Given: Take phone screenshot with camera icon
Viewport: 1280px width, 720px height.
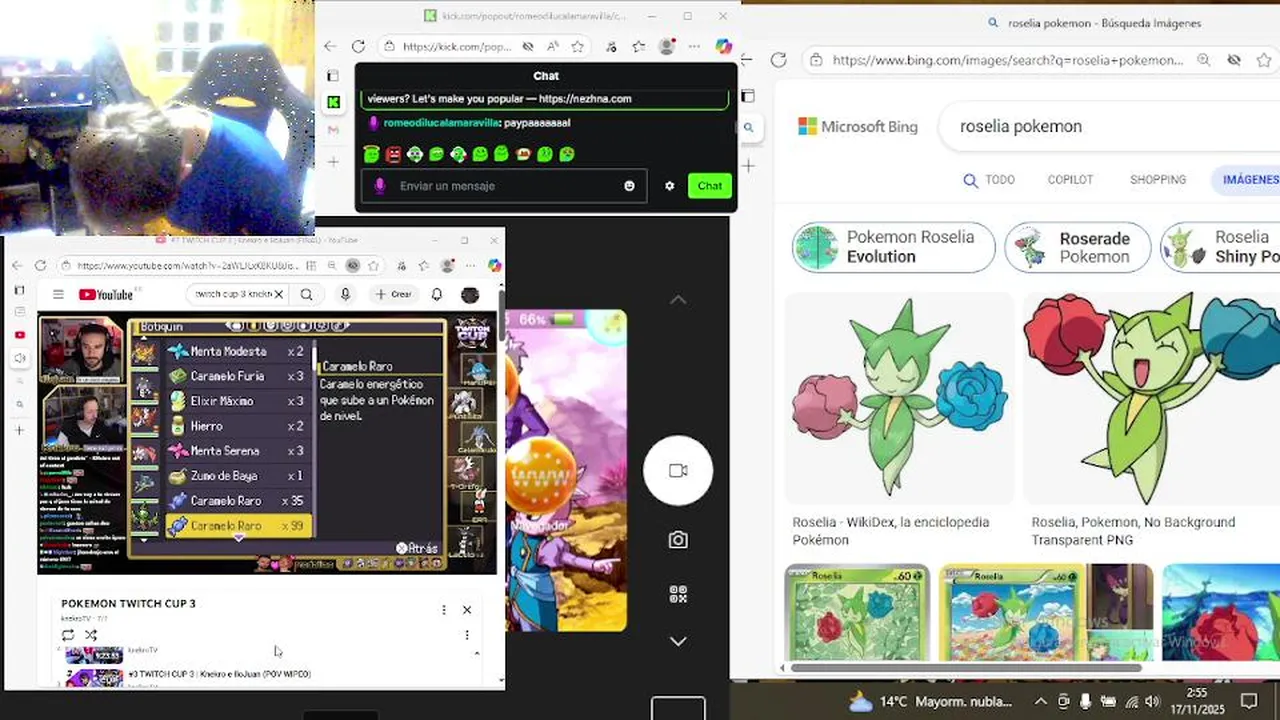Looking at the screenshot, I should [x=678, y=540].
